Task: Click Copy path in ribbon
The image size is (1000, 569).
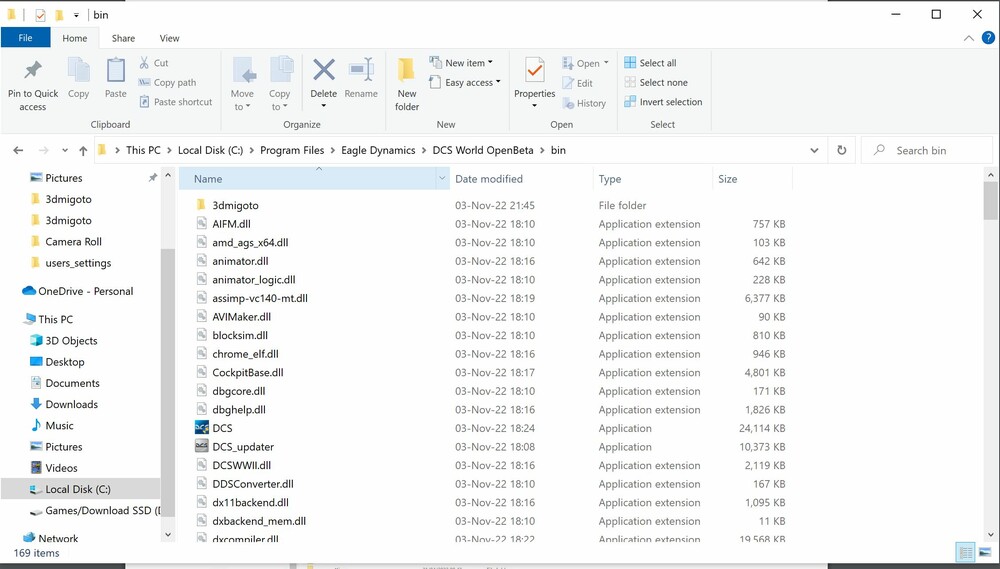Action: (167, 82)
